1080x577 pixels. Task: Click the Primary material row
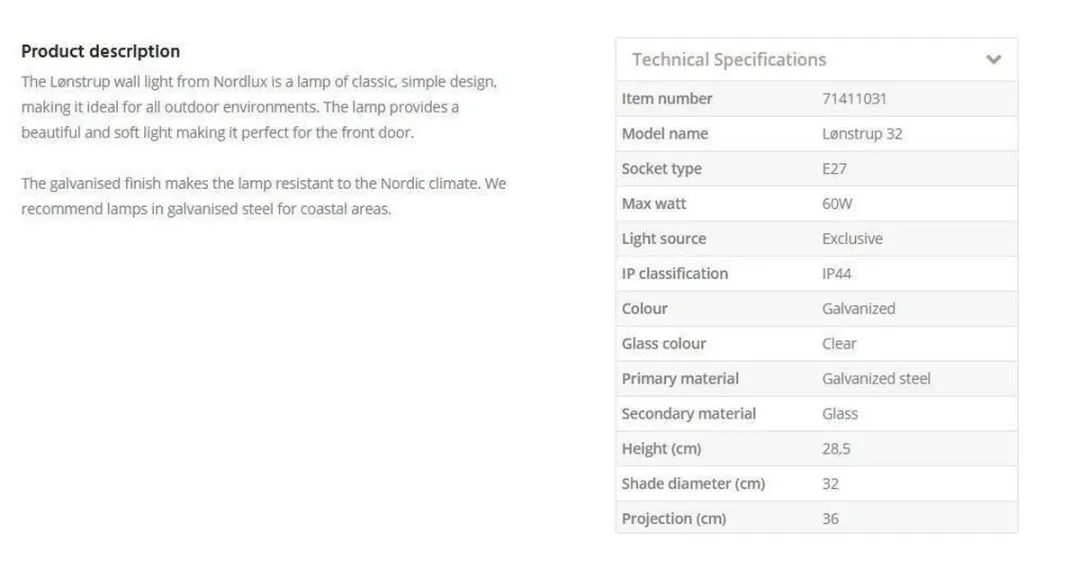point(817,379)
